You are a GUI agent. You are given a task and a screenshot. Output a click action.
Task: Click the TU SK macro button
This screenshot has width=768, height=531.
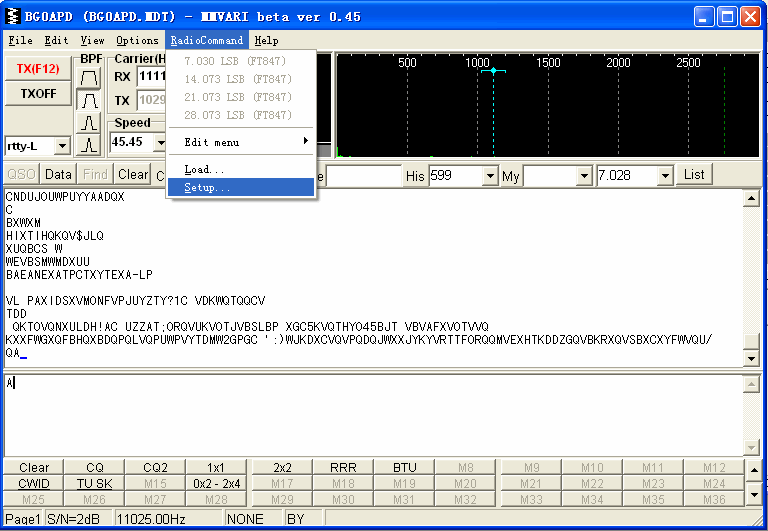[95, 483]
